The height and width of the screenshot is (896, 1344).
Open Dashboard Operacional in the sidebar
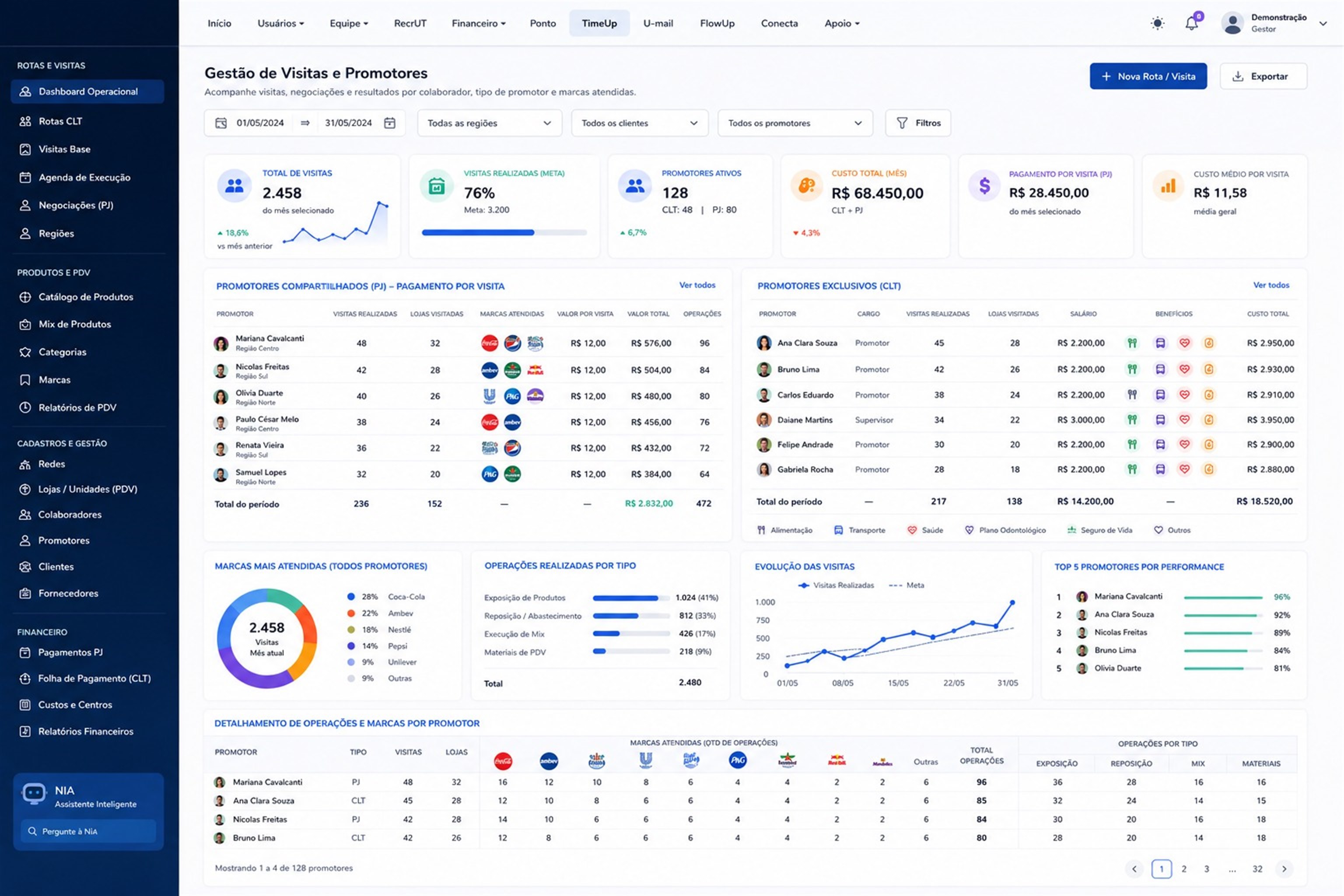click(87, 91)
